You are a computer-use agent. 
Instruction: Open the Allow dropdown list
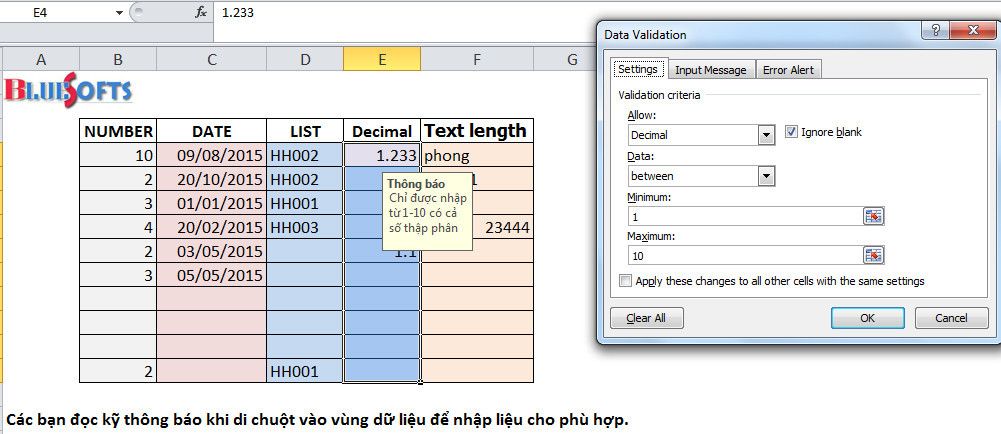(766, 135)
